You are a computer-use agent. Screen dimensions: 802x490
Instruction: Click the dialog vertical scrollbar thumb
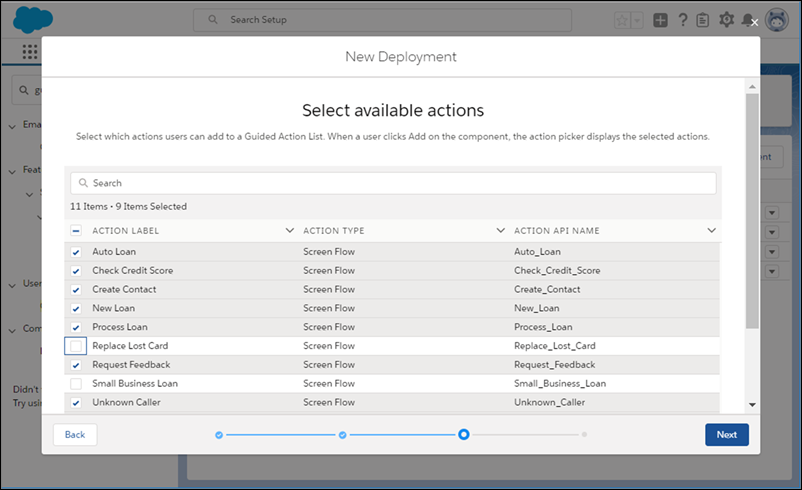(x=752, y=211)
